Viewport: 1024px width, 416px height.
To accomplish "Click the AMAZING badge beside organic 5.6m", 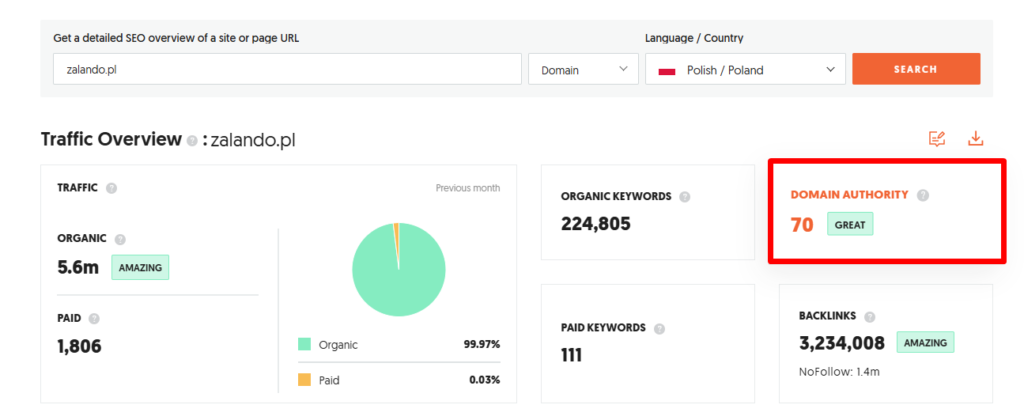I will click(140, 267).
